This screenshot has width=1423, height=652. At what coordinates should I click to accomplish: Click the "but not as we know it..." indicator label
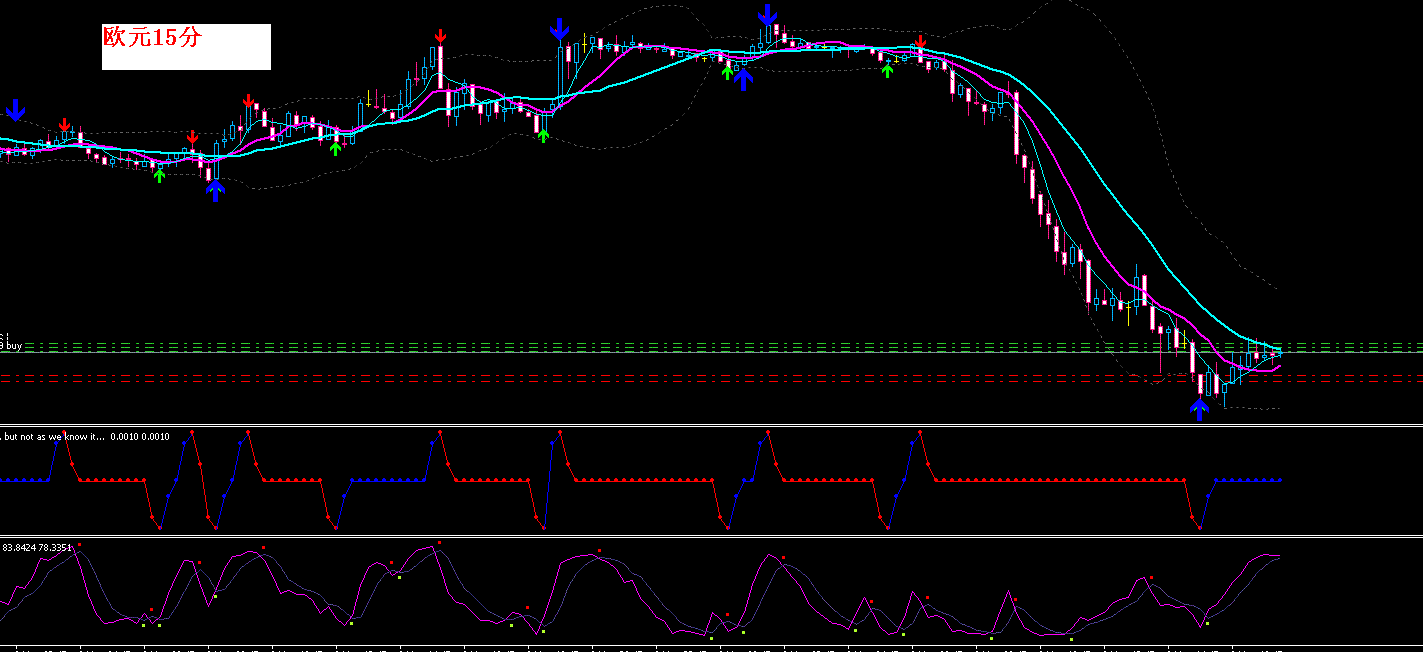coord(53,437)
